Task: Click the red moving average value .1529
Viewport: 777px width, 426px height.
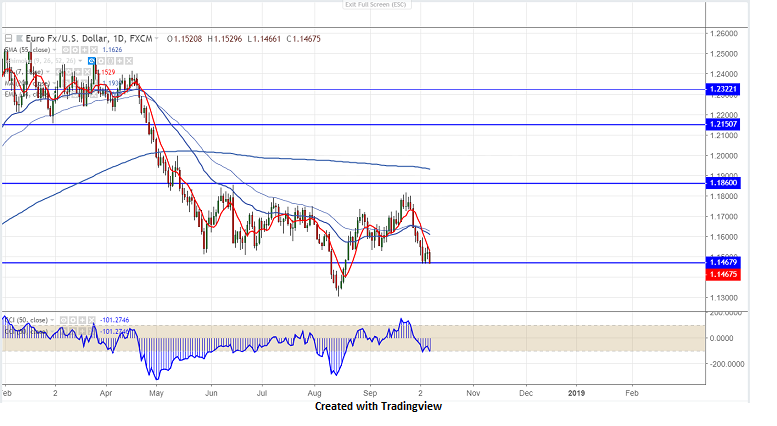Action: pos(106,72)
